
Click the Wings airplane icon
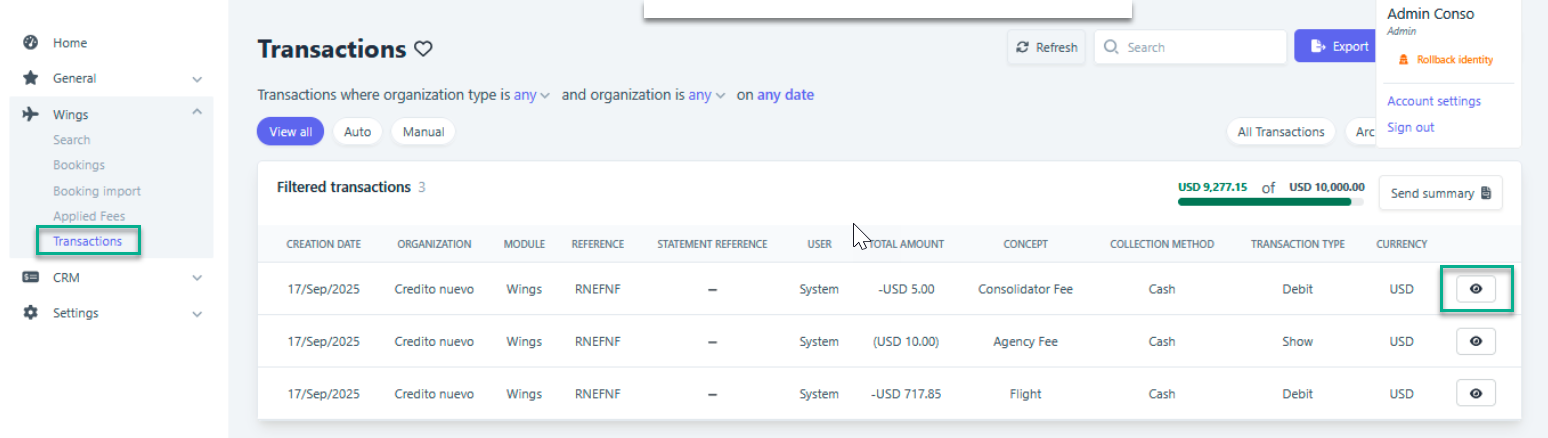tap(30, 114)
